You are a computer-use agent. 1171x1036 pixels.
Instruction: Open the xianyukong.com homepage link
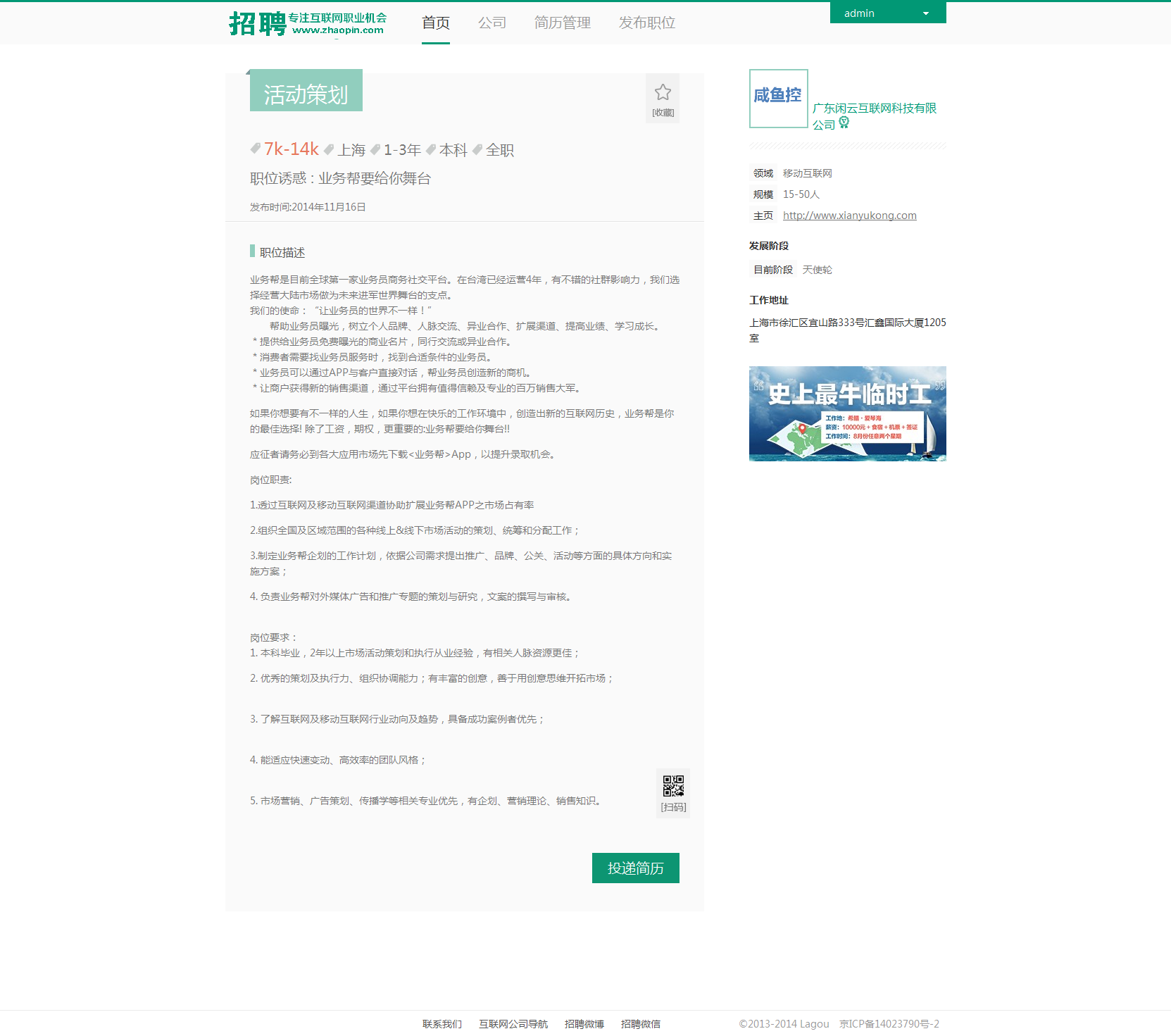tap(849, 216)
